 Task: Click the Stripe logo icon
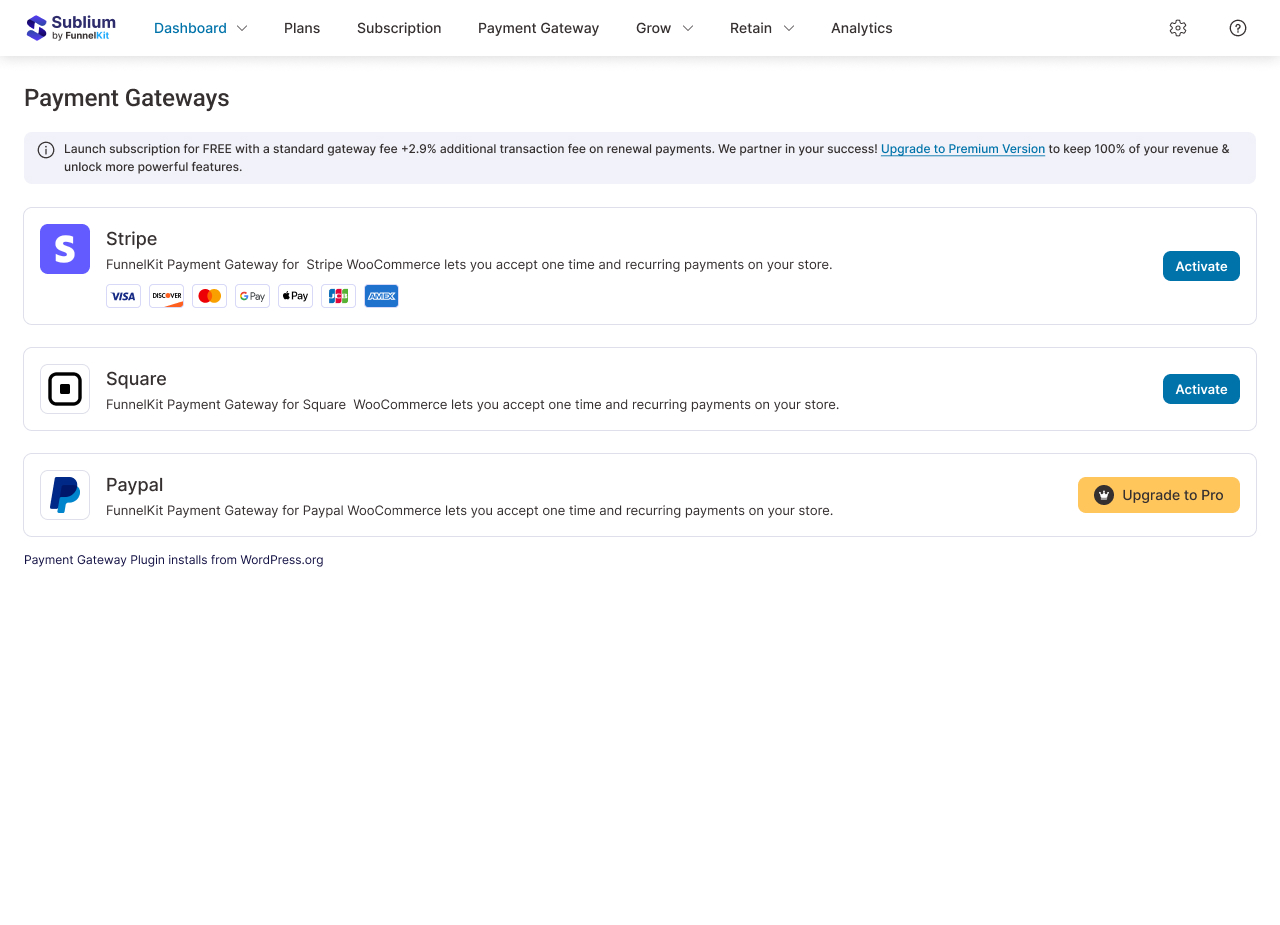[65, 249]
